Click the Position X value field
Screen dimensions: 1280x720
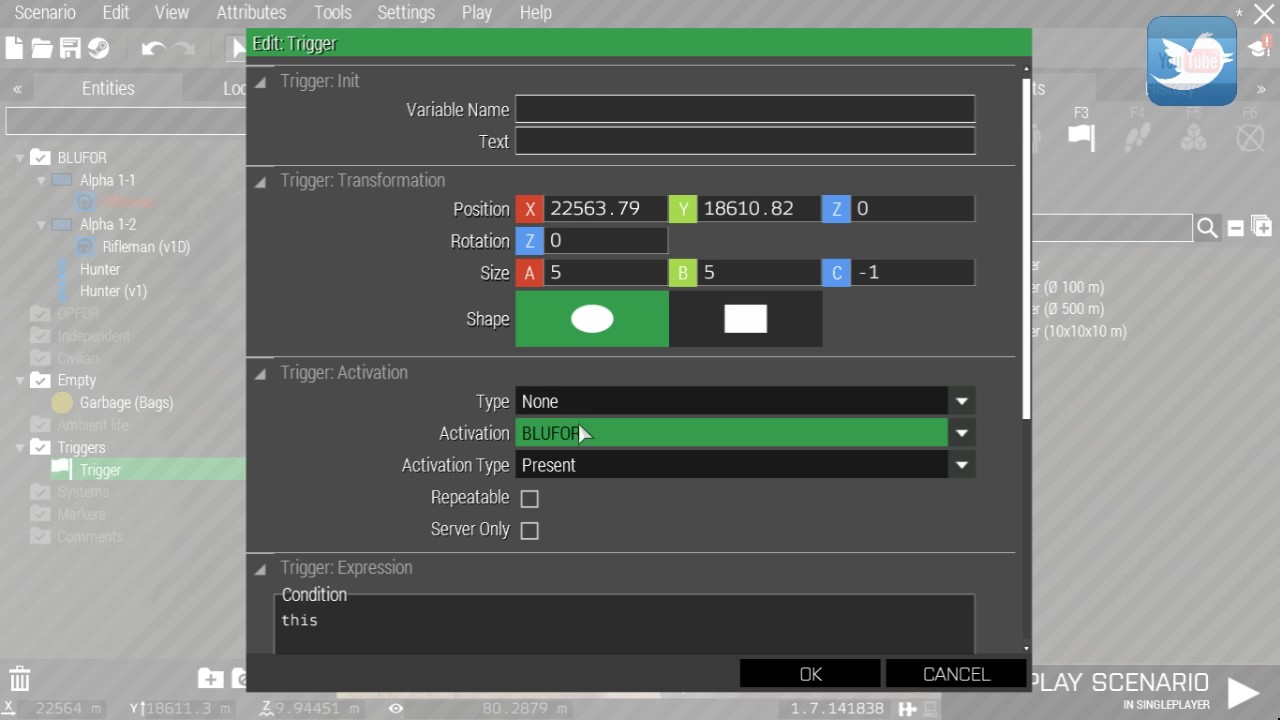(x=606, y=208)
